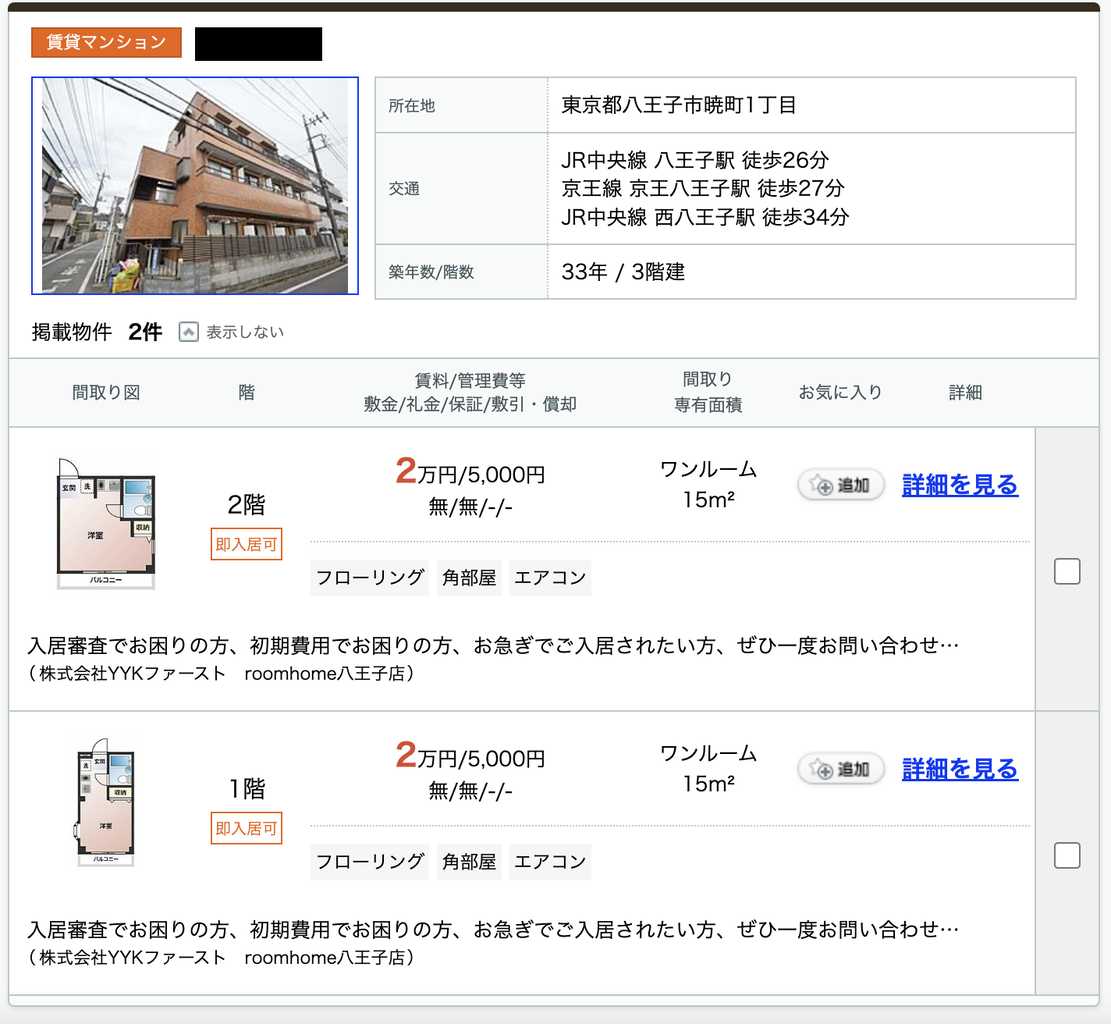The image size is (1111, 1024).
Task: Select the フローリング tag in the 1階 row
Action: 370,862
